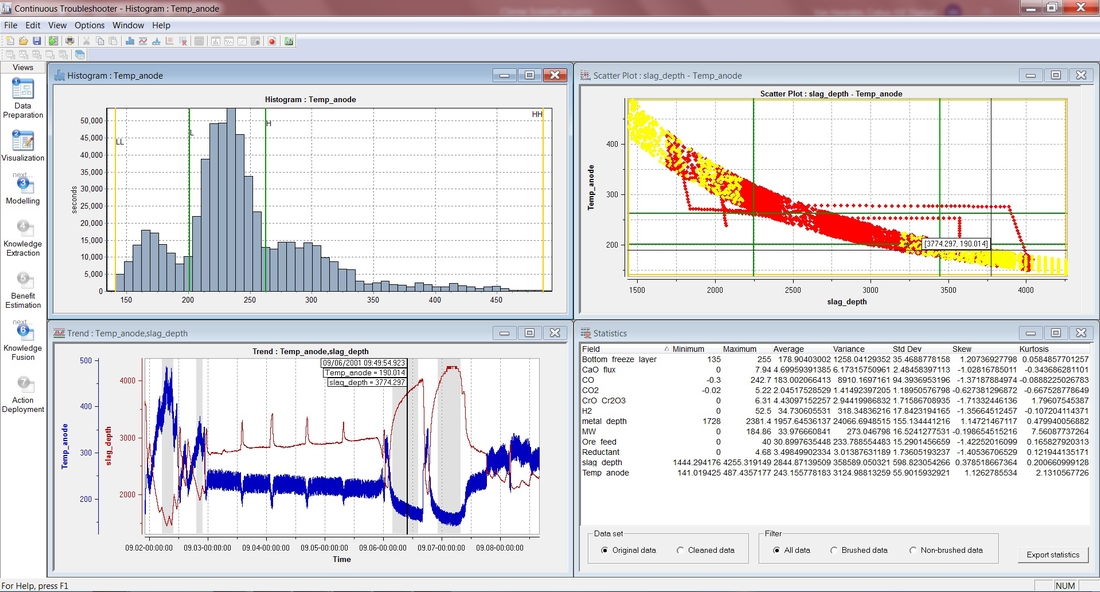Select Bottom freeze layer statistics row
The width and height of the screenshot is (1100, 592).
point(836,359)
